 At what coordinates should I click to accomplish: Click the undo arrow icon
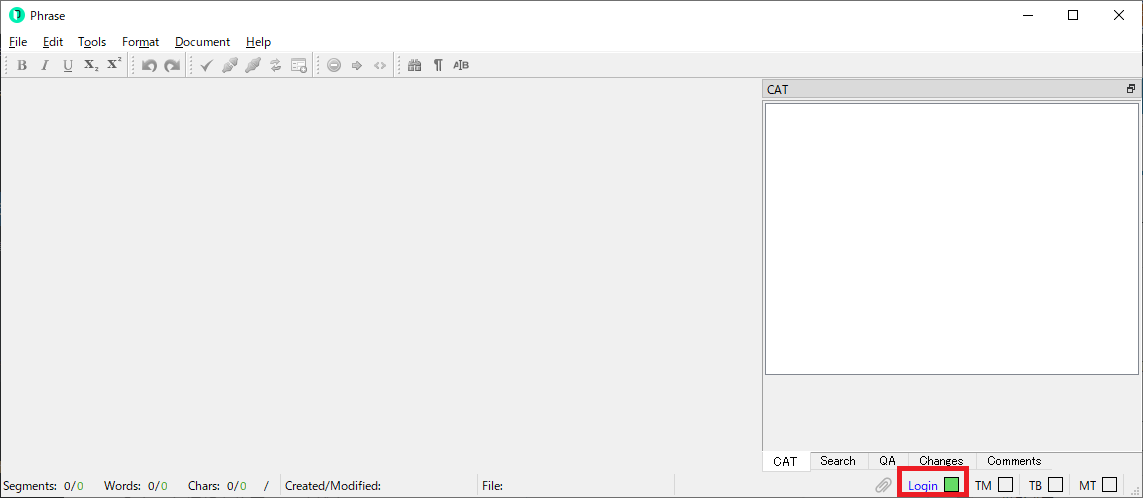pos(149,65)
